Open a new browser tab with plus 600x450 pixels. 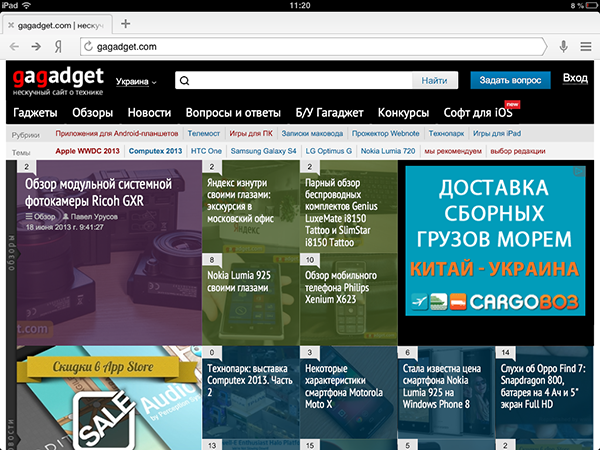[x=126, y=24]
